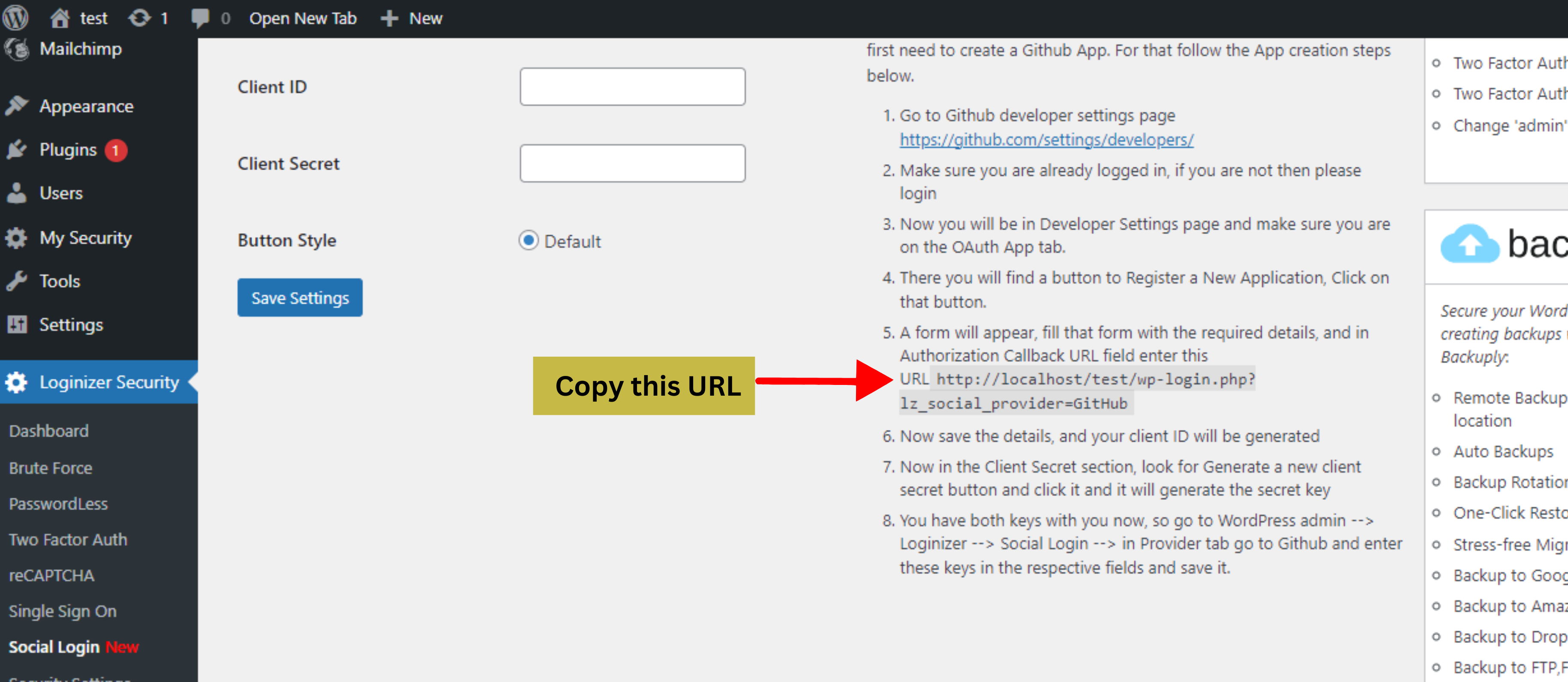Open the Social Login submenu
Image resolution: width=1568 pixels, height=682 pixels.
74,647
